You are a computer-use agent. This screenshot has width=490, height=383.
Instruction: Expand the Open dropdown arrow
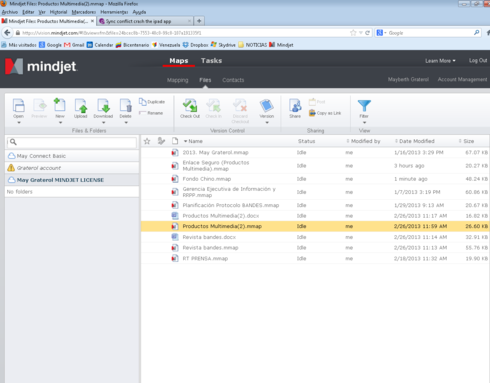[x=19, y=123]
